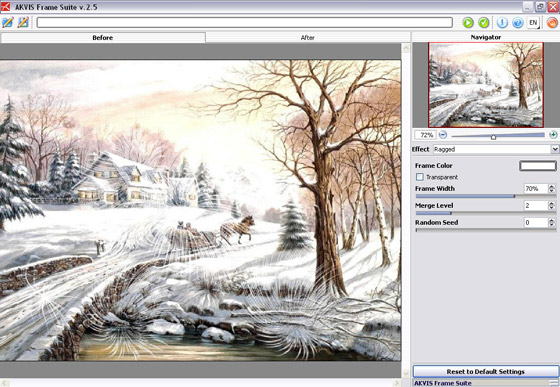Click the main winter landscape image

(x=200, y=210)
